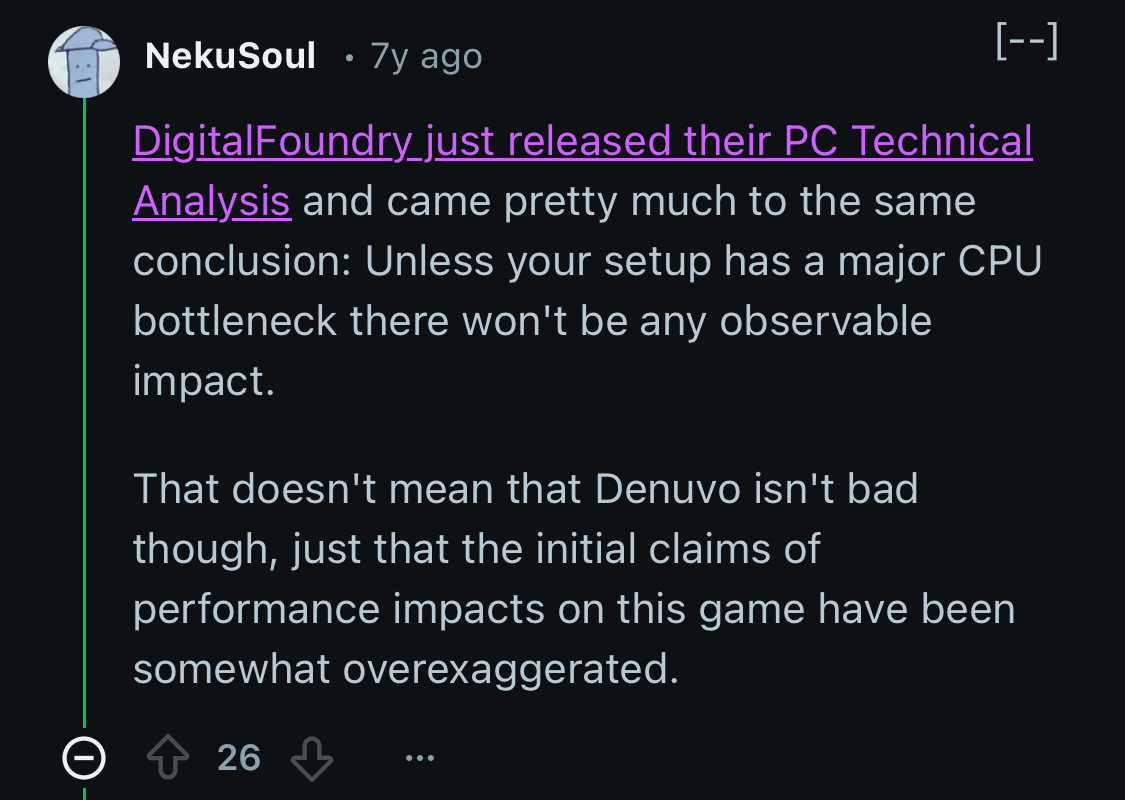1125x800 pixels.
Task: Downvote the NekuSoul comment
Action: tap(310, 759)
